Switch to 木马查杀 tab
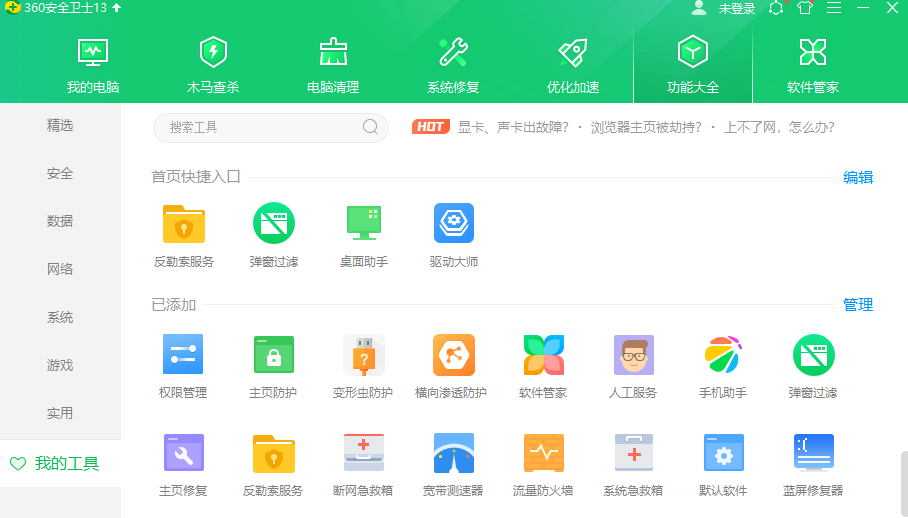908x518 pixels. [x=213, y=64]
